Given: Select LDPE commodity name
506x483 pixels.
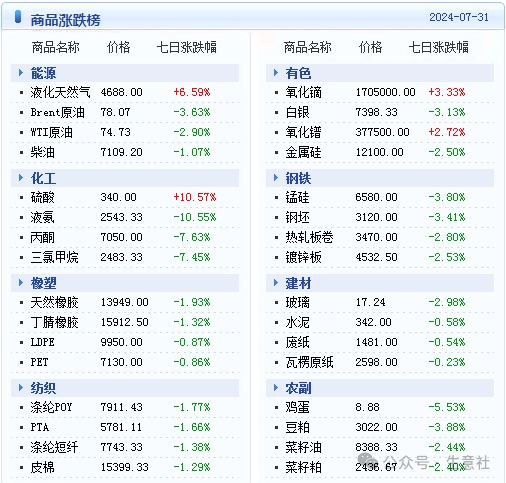Looking at the screenshot, I should click(x=42, y=342).
